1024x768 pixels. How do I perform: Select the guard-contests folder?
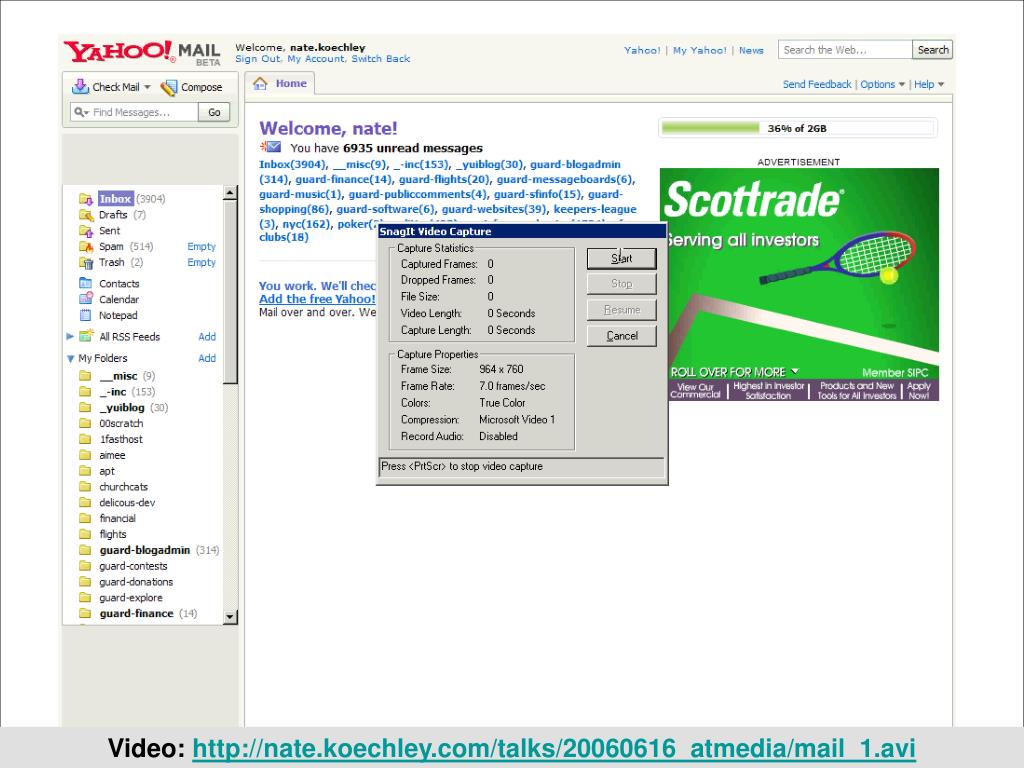tap(133, 566)
